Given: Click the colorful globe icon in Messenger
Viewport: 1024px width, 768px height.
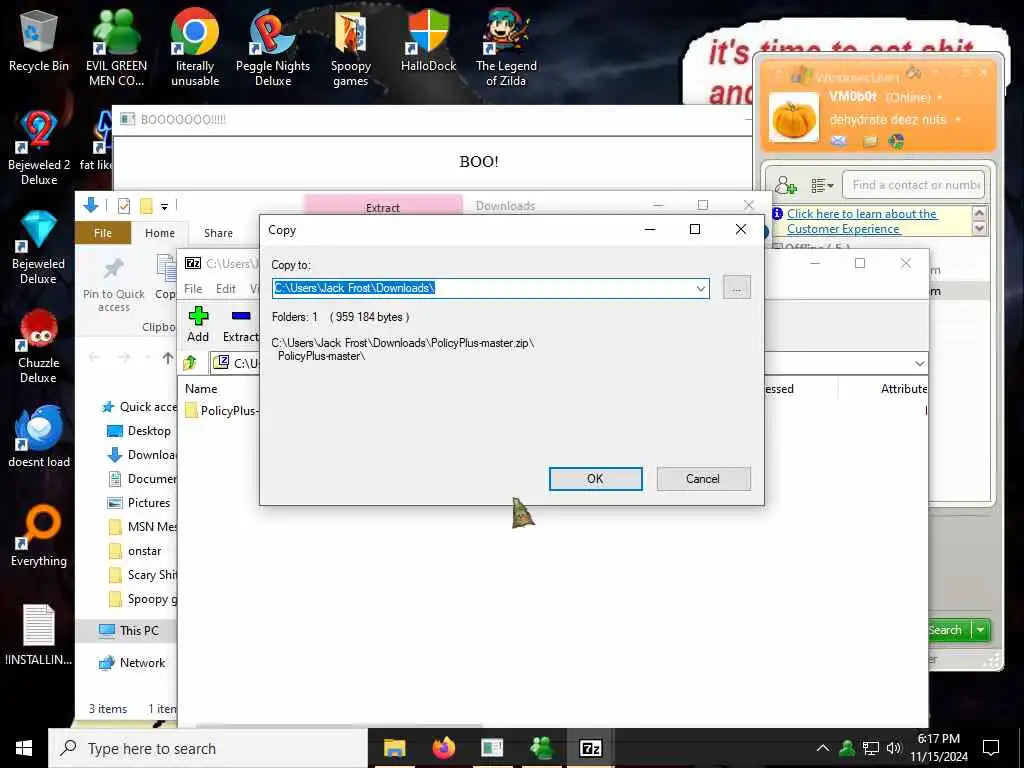Looking at the screenshot, I should 896,141.
